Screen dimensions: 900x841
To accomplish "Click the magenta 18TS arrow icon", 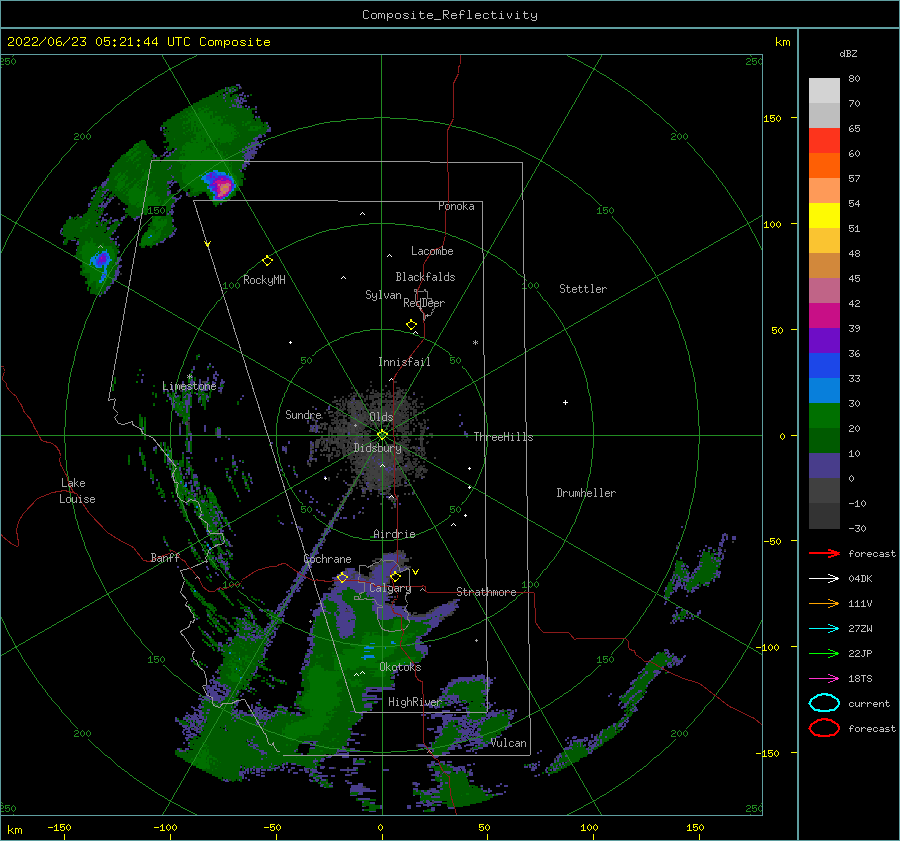I will click(824, 679).
